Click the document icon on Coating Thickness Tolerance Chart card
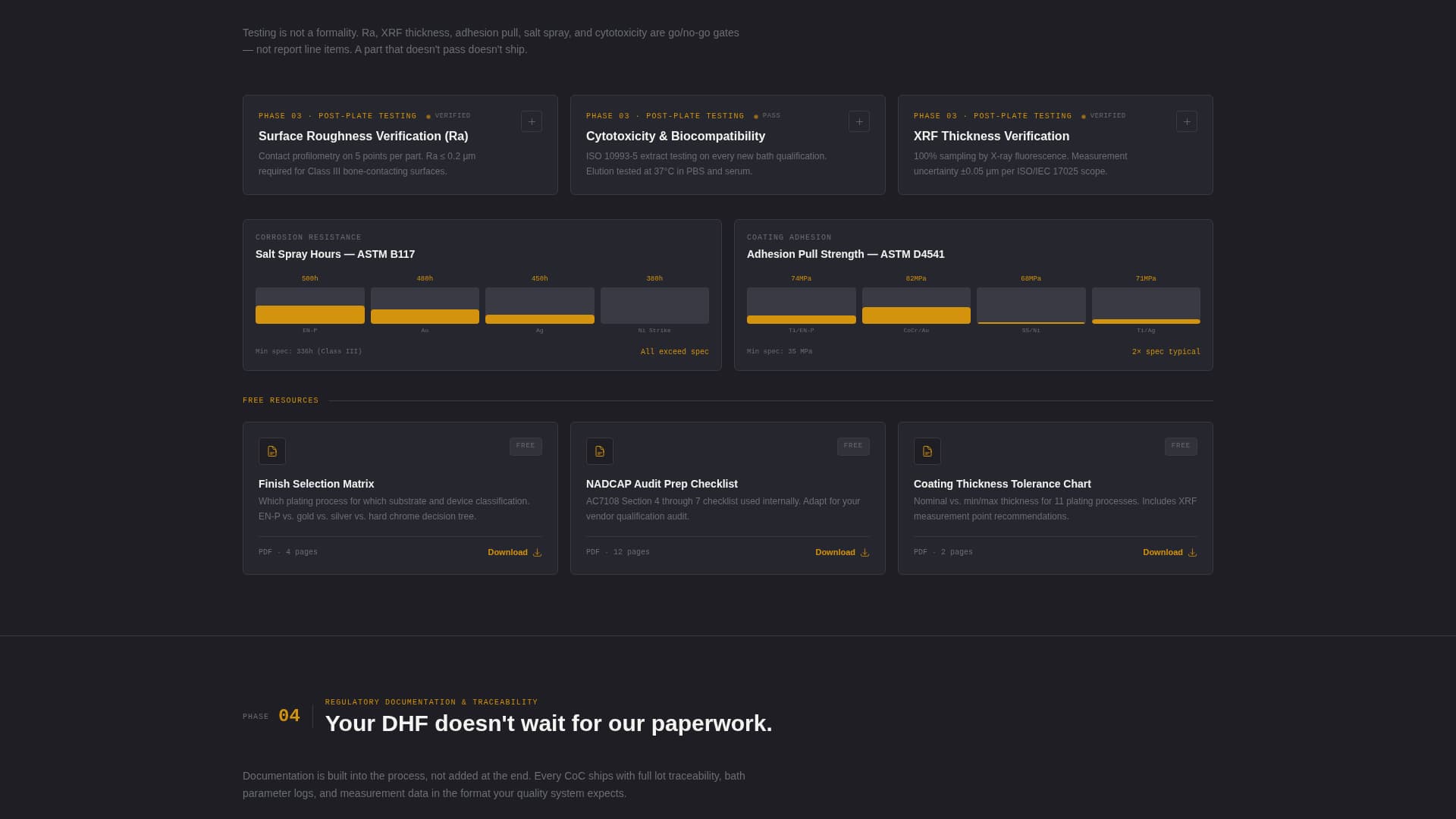Viewport: 1456px width, 819px height. pos(927,451)
